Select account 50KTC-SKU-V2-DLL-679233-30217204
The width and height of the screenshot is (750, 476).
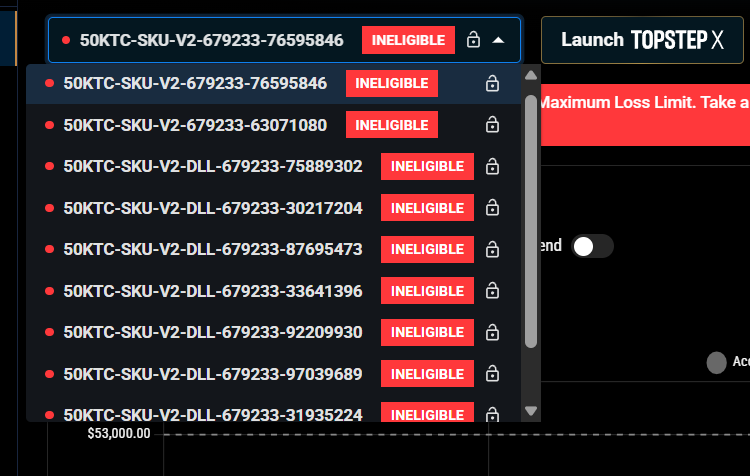point(274,208)
